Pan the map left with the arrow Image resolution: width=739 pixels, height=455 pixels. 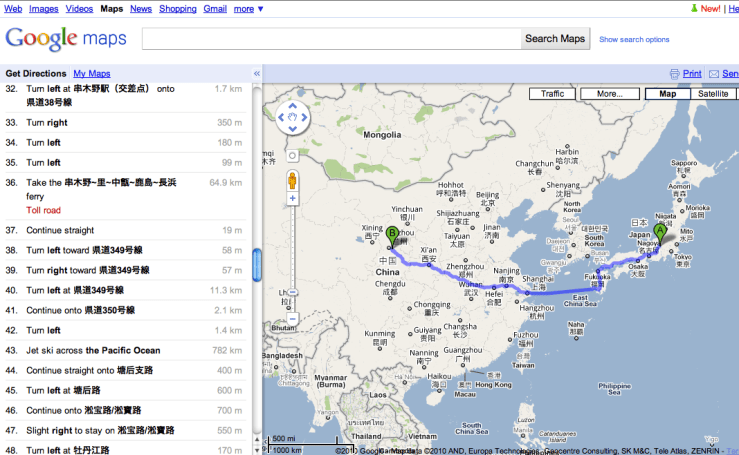[279, 119]
